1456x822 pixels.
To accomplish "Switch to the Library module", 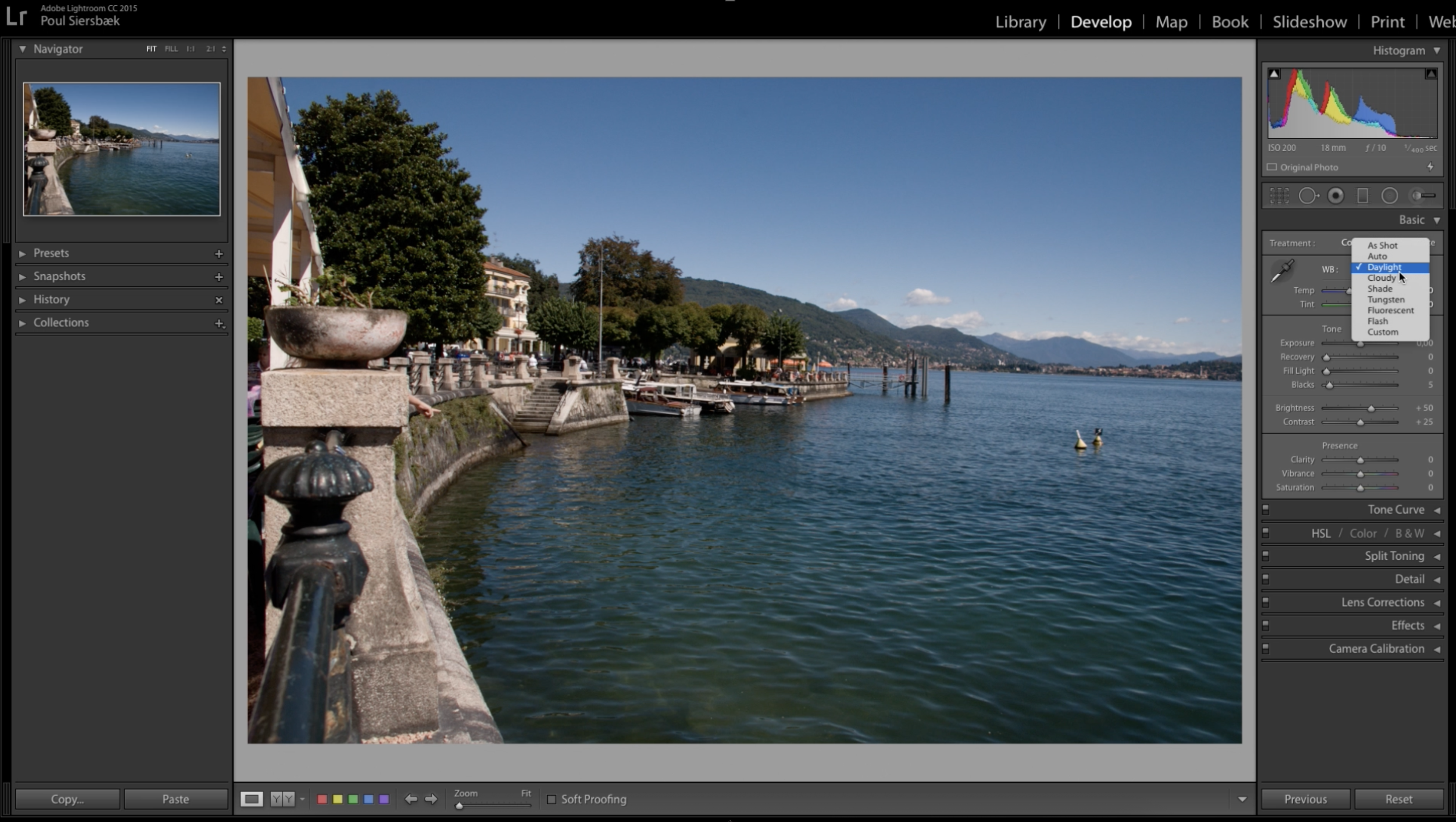I will tap(1020, 21).
